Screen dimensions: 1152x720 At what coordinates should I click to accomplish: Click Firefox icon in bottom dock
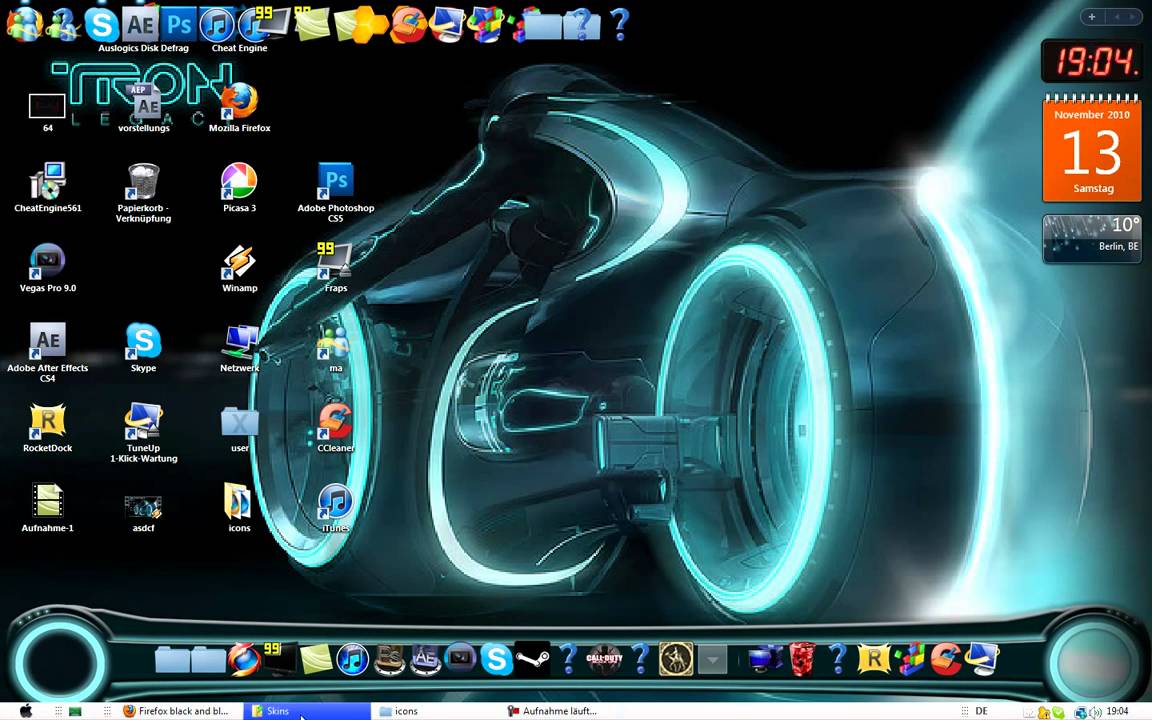point(244,659)
